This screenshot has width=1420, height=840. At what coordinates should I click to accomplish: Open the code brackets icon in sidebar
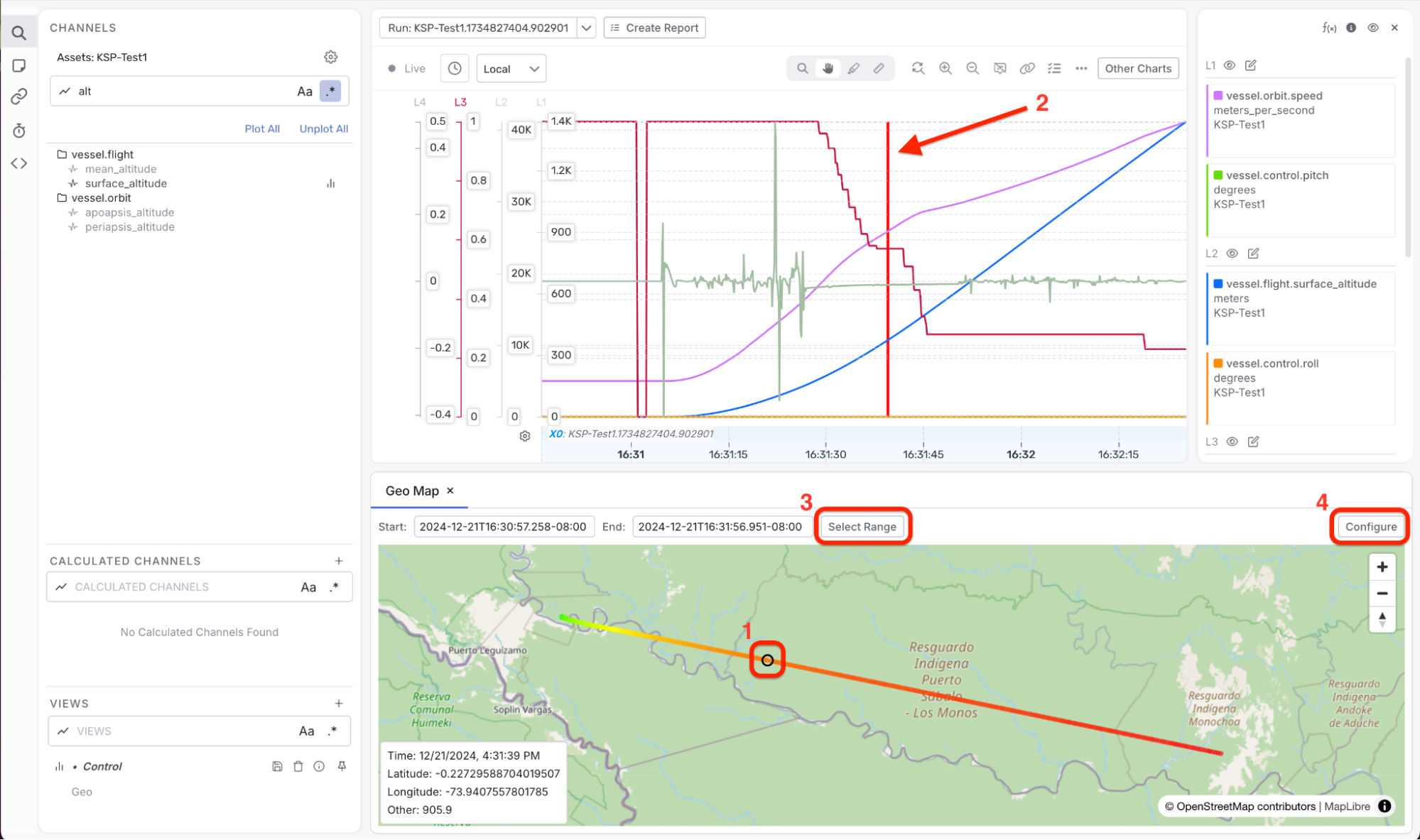pos(19,163)
